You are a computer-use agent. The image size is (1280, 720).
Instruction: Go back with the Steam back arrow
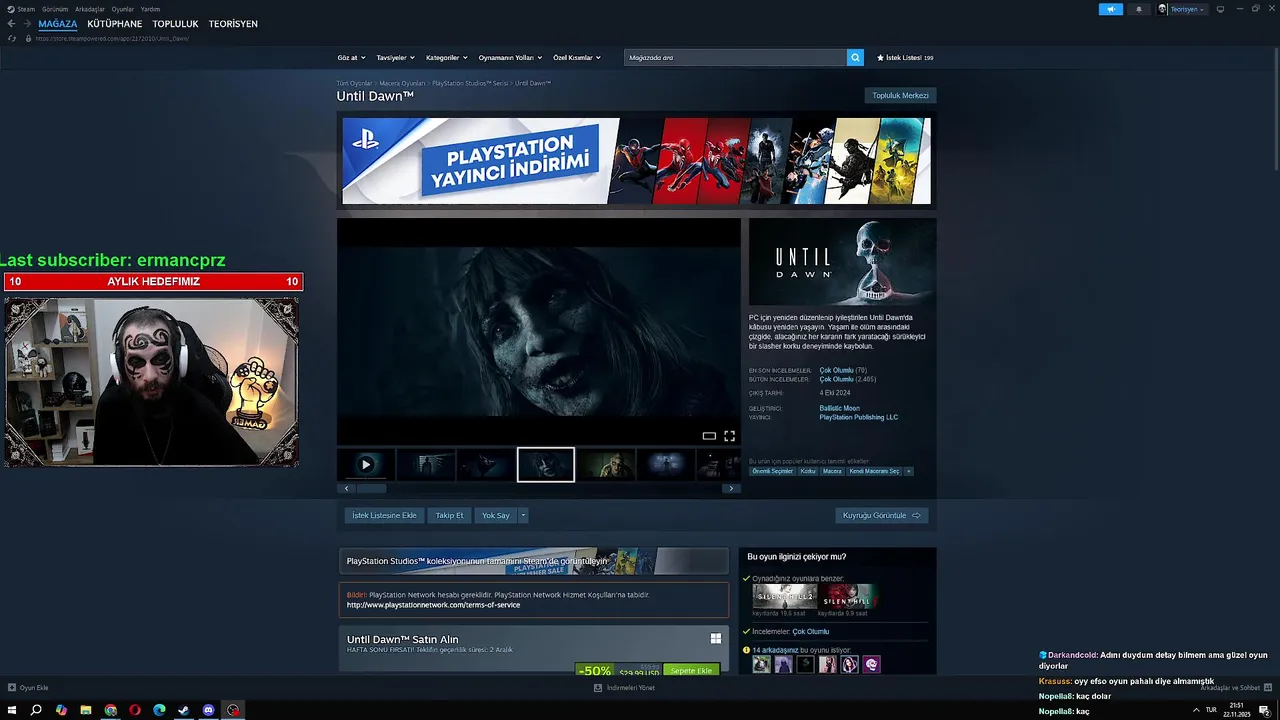11,24
